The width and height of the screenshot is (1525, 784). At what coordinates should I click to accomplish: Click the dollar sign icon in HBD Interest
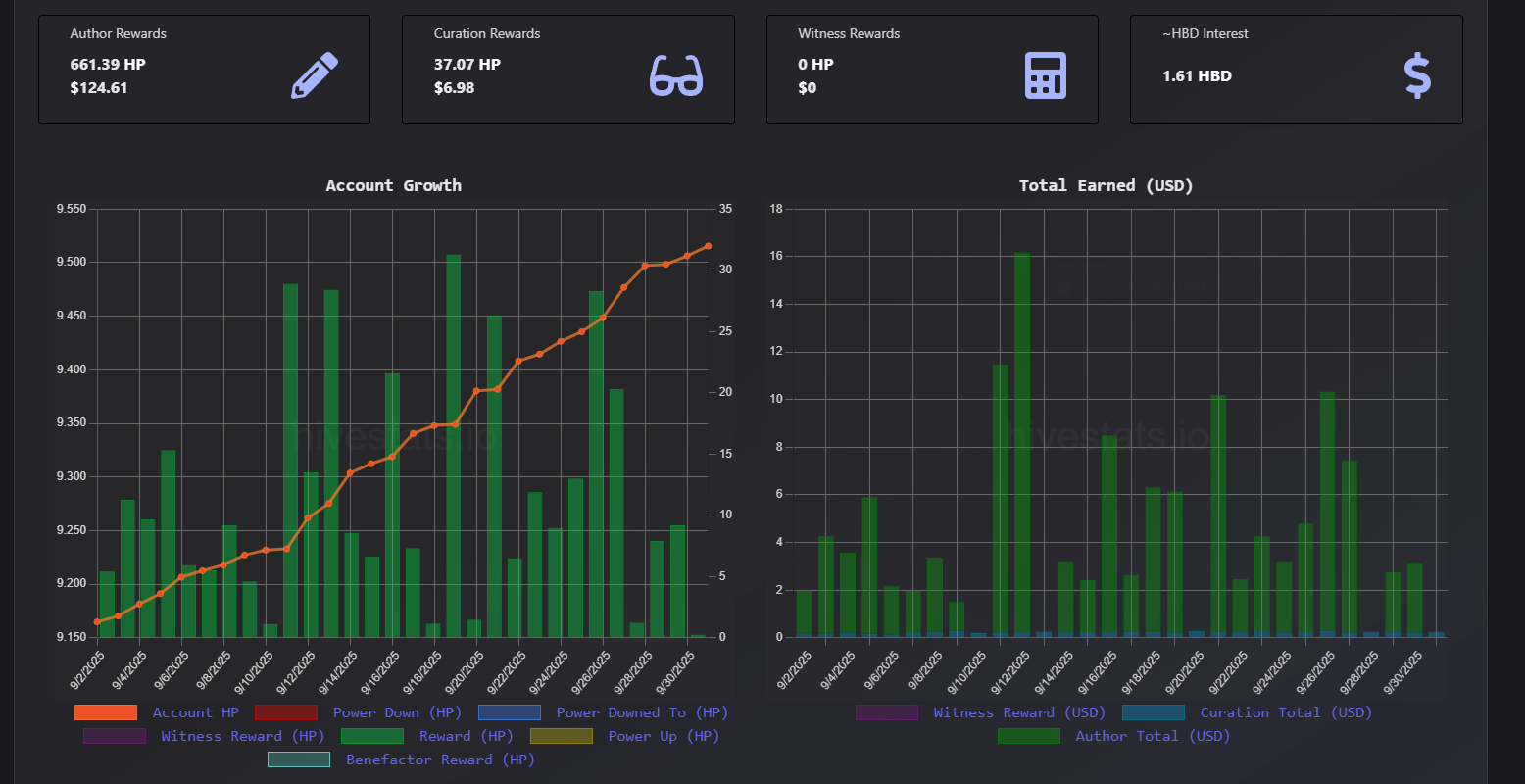pos(1417,76)
